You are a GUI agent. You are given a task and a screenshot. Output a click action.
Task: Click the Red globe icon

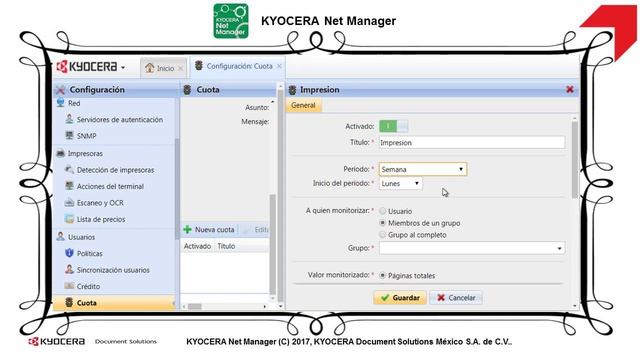[60, 102]
